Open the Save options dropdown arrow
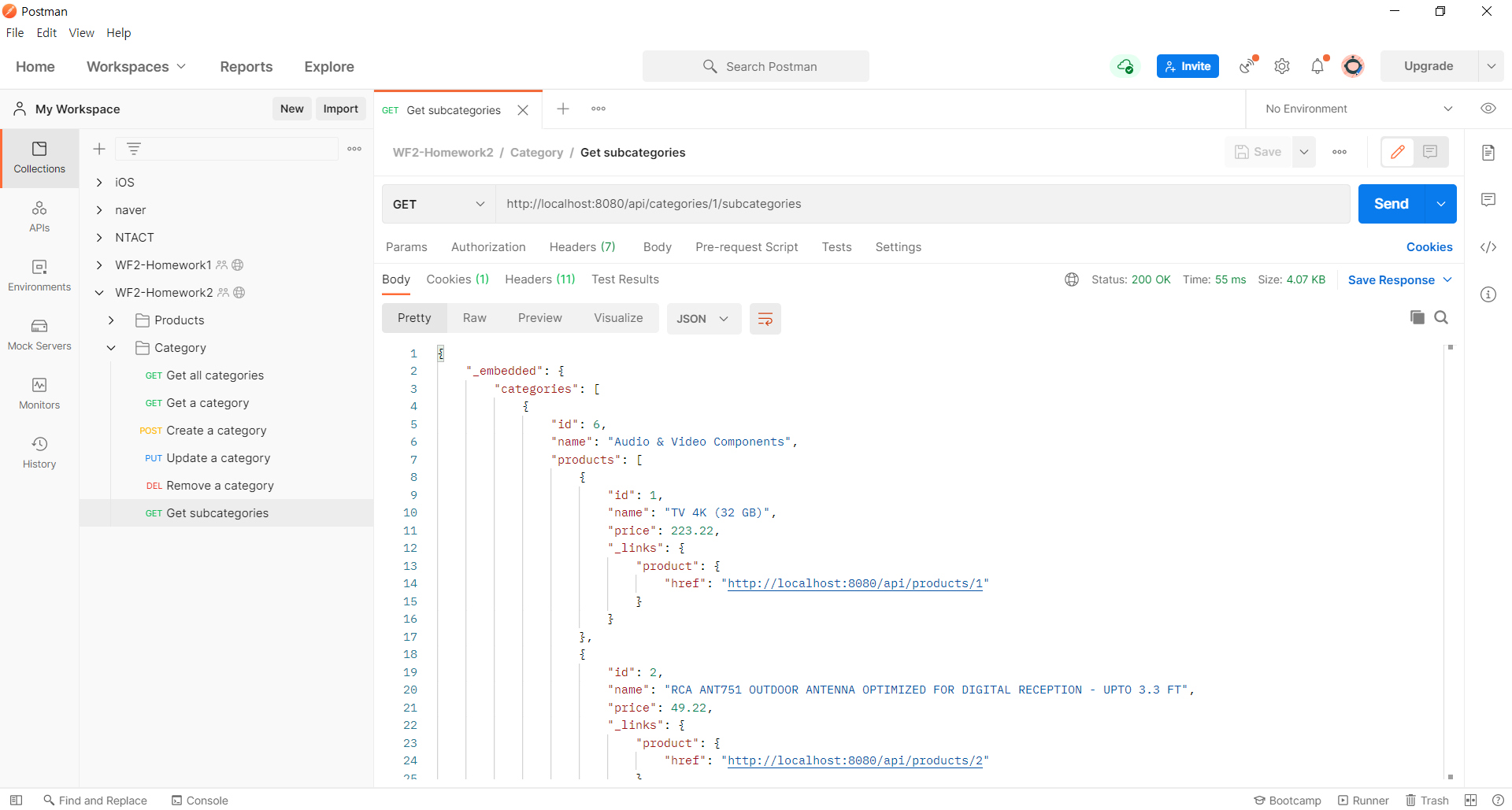1512x810 pixels. [1304, 152]
